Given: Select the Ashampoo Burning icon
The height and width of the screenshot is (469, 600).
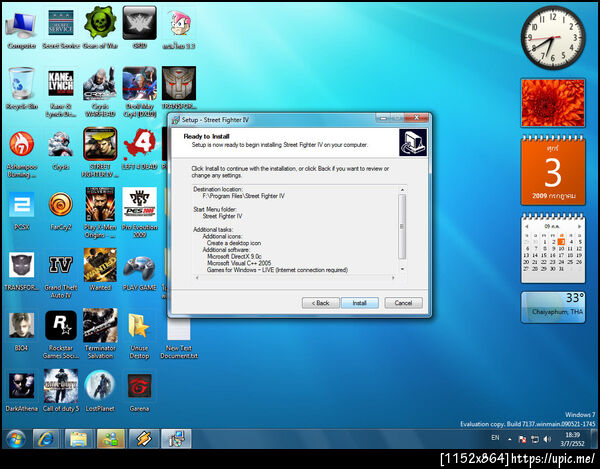Looking at the screenshot, I should 21,155.
